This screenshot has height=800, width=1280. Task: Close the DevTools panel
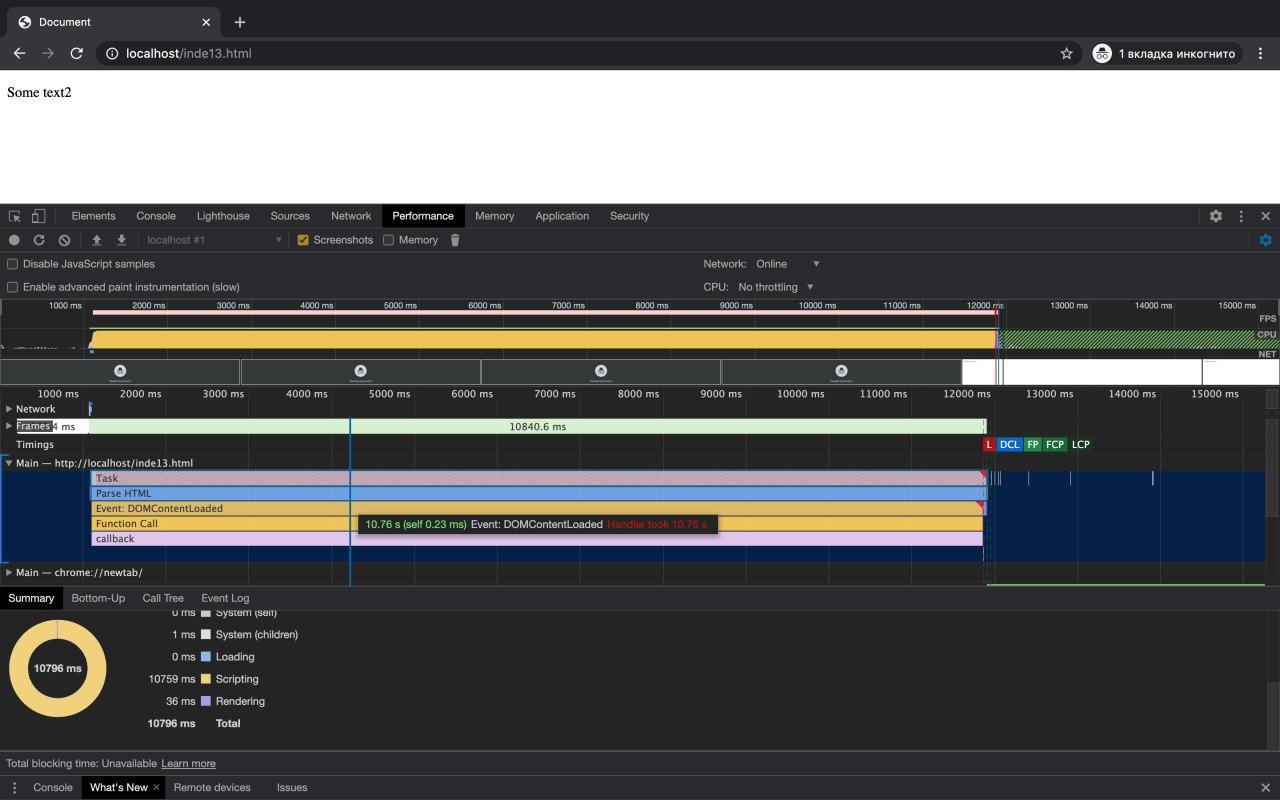[1265, 216]
